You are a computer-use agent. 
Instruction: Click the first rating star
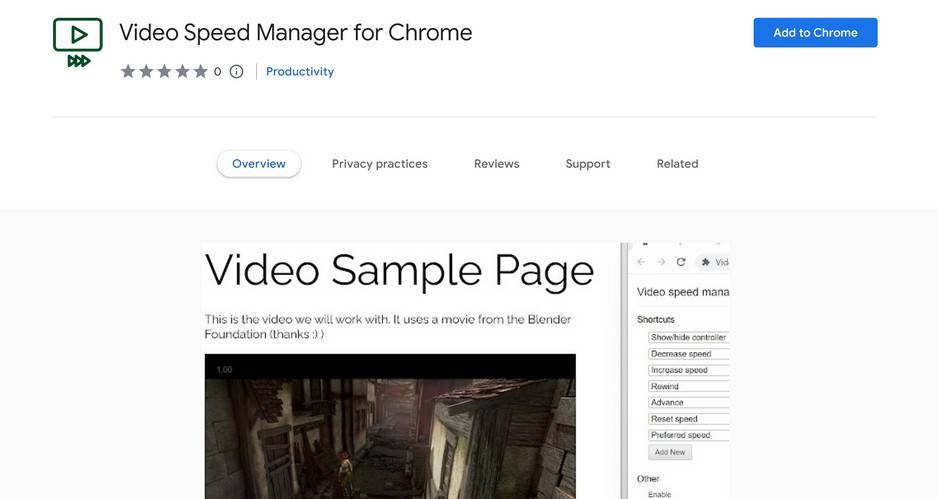[128, 72]
